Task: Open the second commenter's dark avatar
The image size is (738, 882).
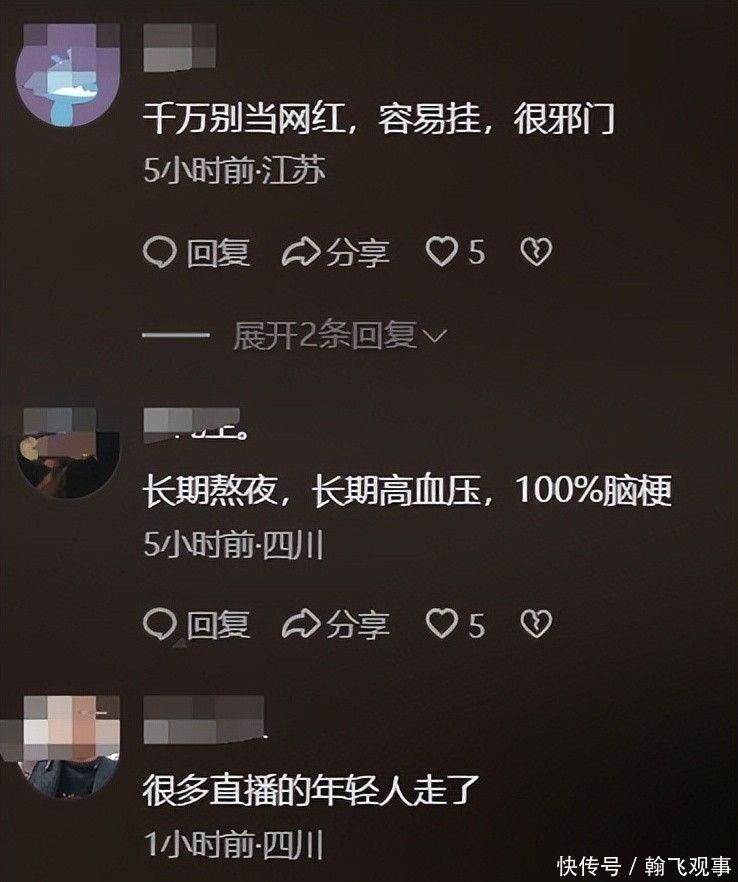Action: (x=68, y=453)
